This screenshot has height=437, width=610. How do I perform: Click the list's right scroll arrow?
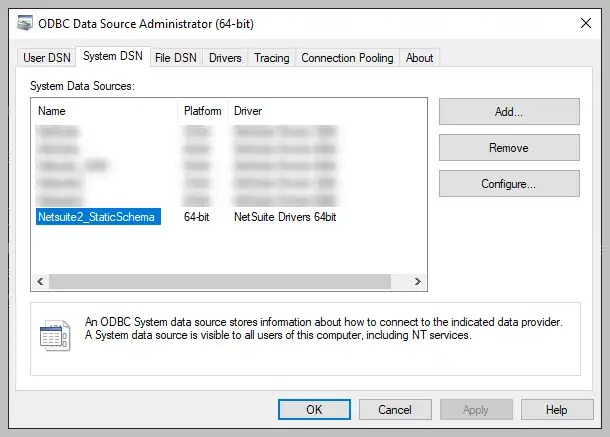[x=420, y=283]
